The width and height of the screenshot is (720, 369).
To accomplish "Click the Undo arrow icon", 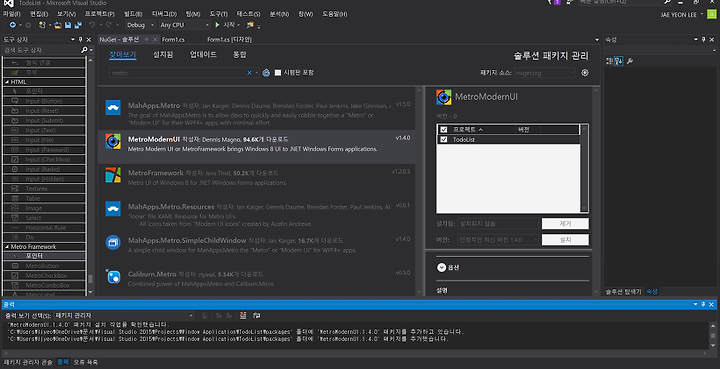I will (x=92, y=25).
